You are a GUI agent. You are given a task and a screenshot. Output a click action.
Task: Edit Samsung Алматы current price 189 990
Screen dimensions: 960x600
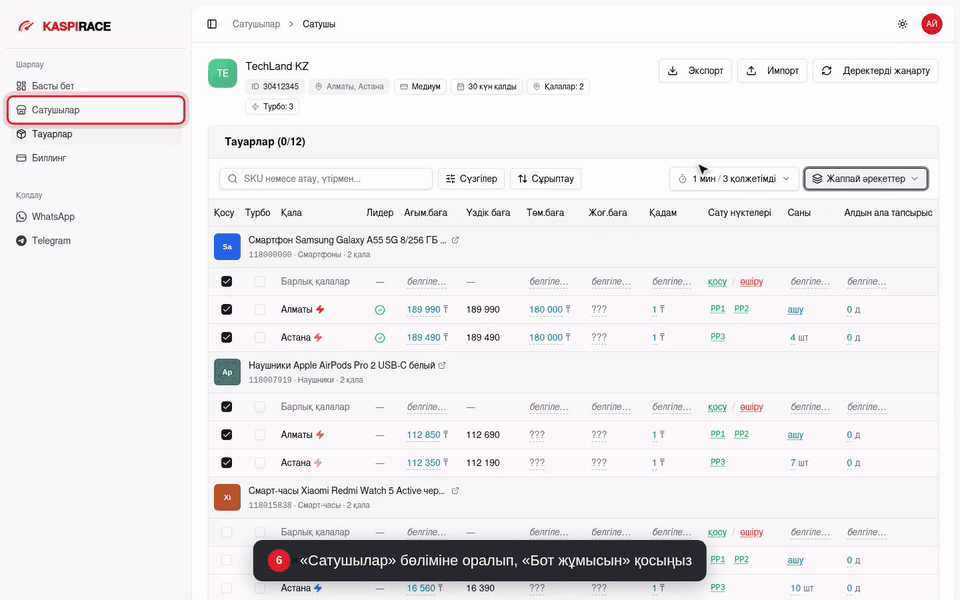pyautogui.click(x=427, y=310)
